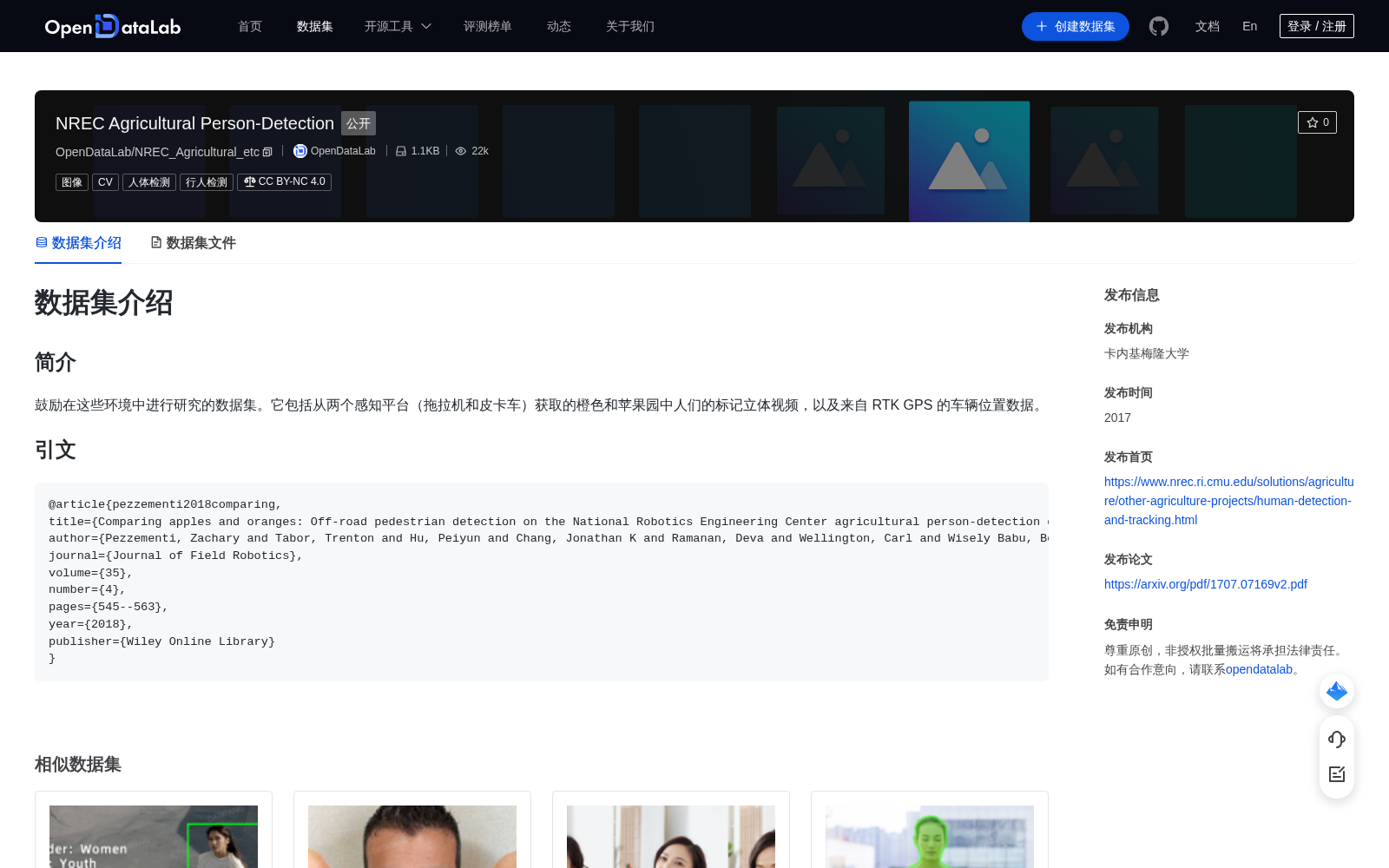The height and width of the screenshot is (868, 1389).
Task: Click the plus icon in 创建数据集
Action: 1042,26
